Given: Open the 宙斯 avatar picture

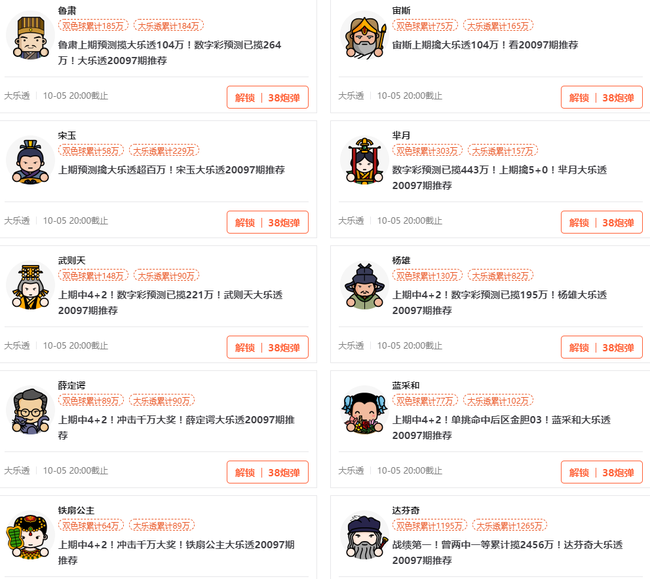Looking at the screenshot, I should pos(364,36).
